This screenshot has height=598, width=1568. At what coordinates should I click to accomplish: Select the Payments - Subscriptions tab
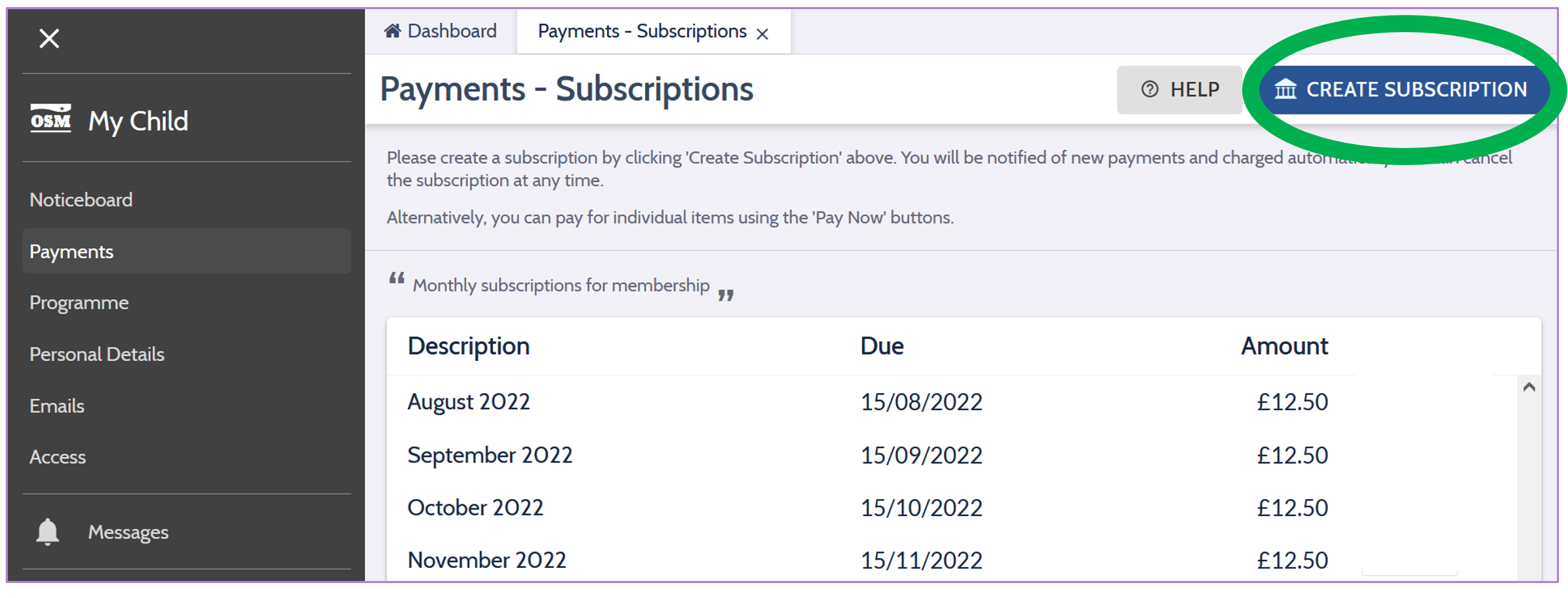click(x=642, y=31)
